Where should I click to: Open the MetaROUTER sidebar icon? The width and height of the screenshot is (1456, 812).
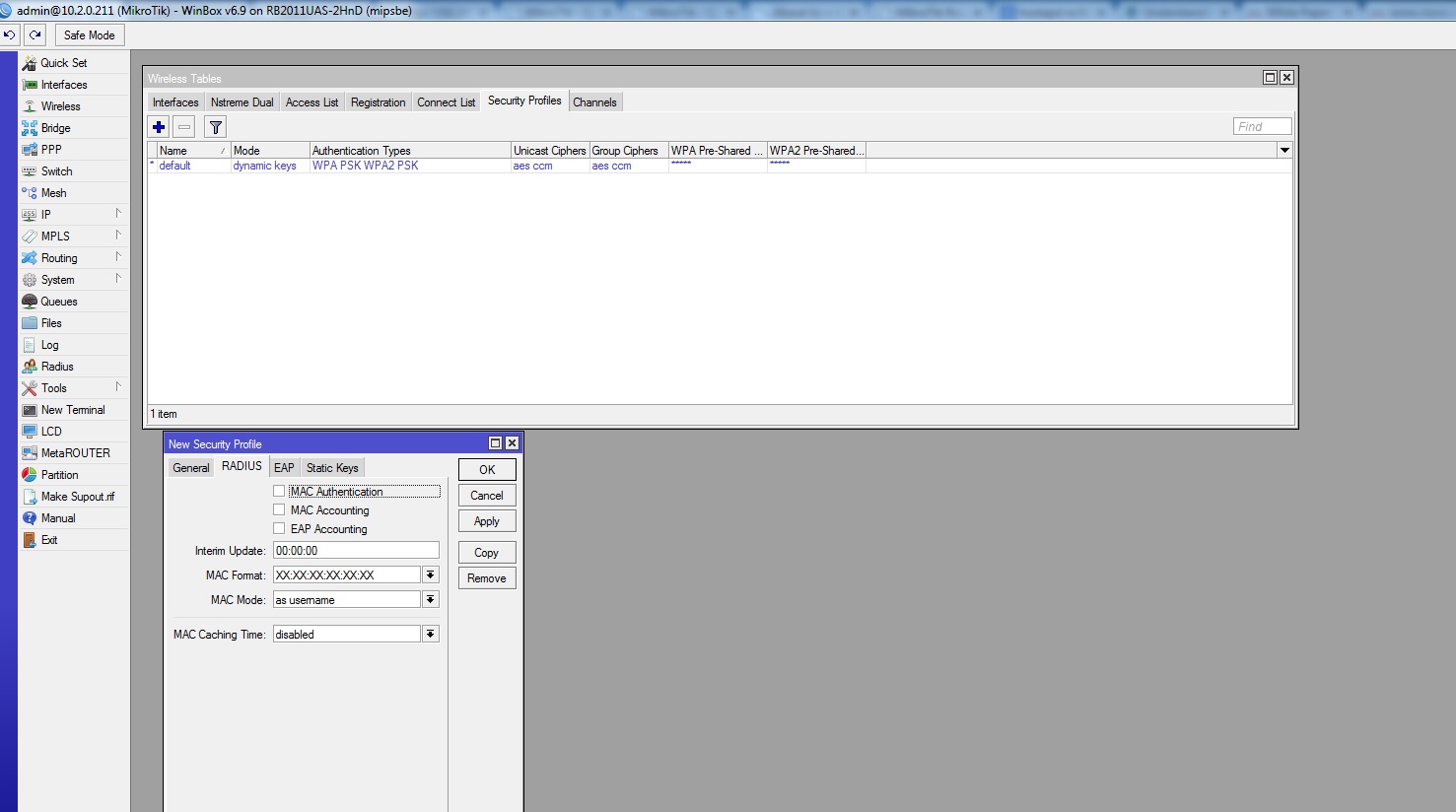coord(30,453)
